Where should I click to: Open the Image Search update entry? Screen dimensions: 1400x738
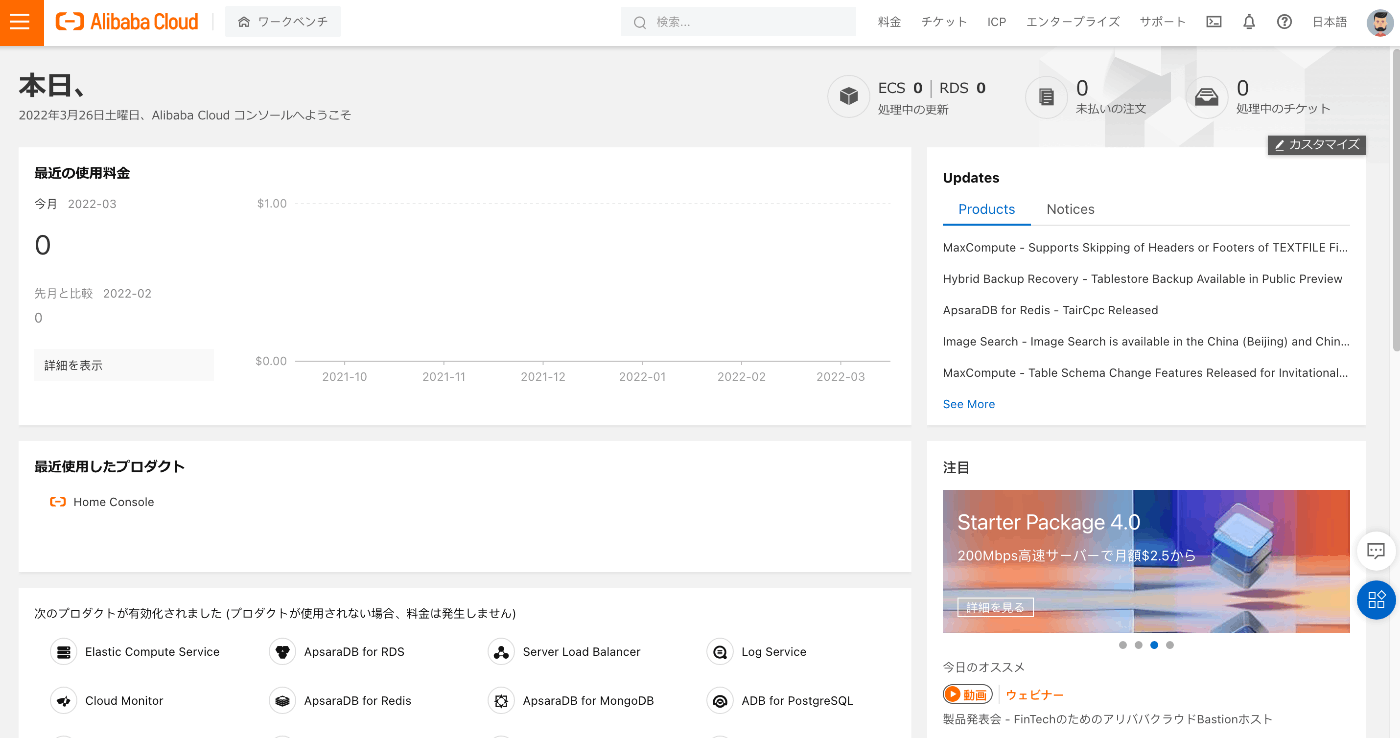1146,341
